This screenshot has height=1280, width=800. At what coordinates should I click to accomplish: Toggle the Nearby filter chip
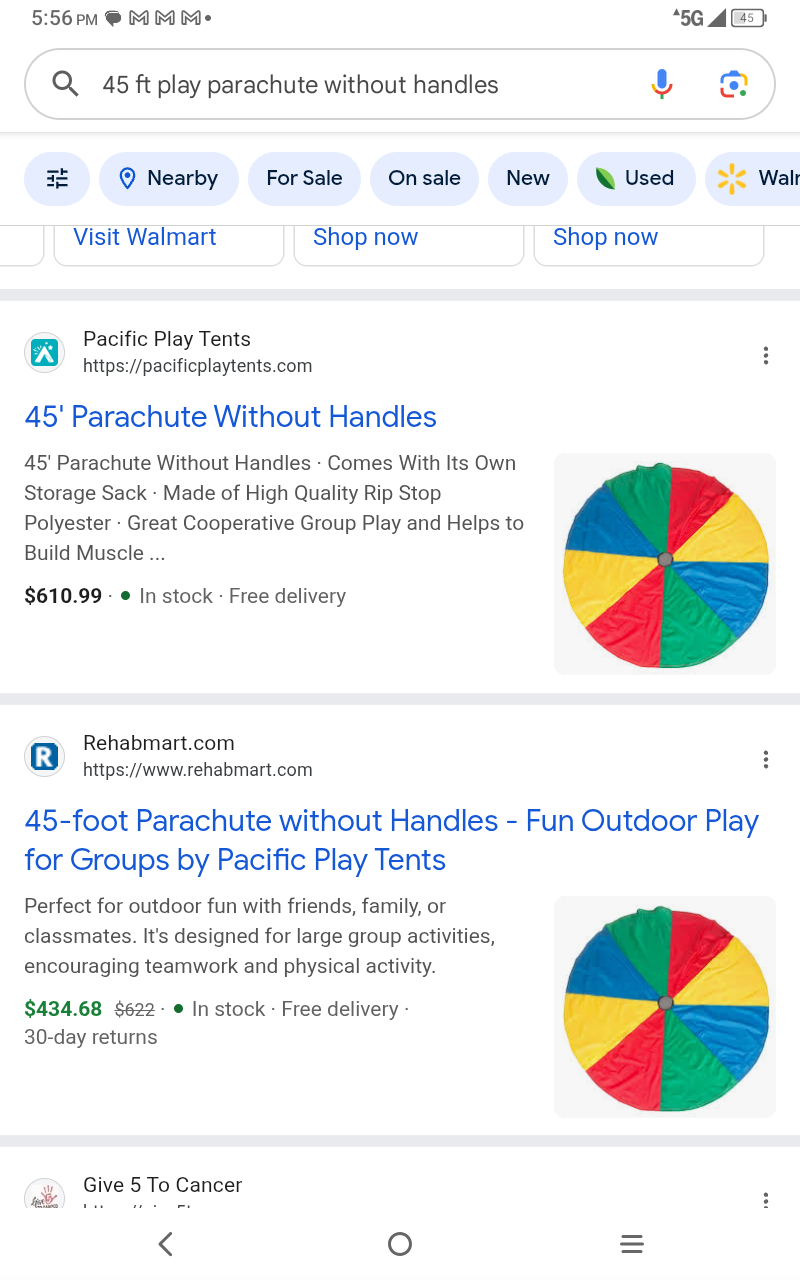pos(169,179)
